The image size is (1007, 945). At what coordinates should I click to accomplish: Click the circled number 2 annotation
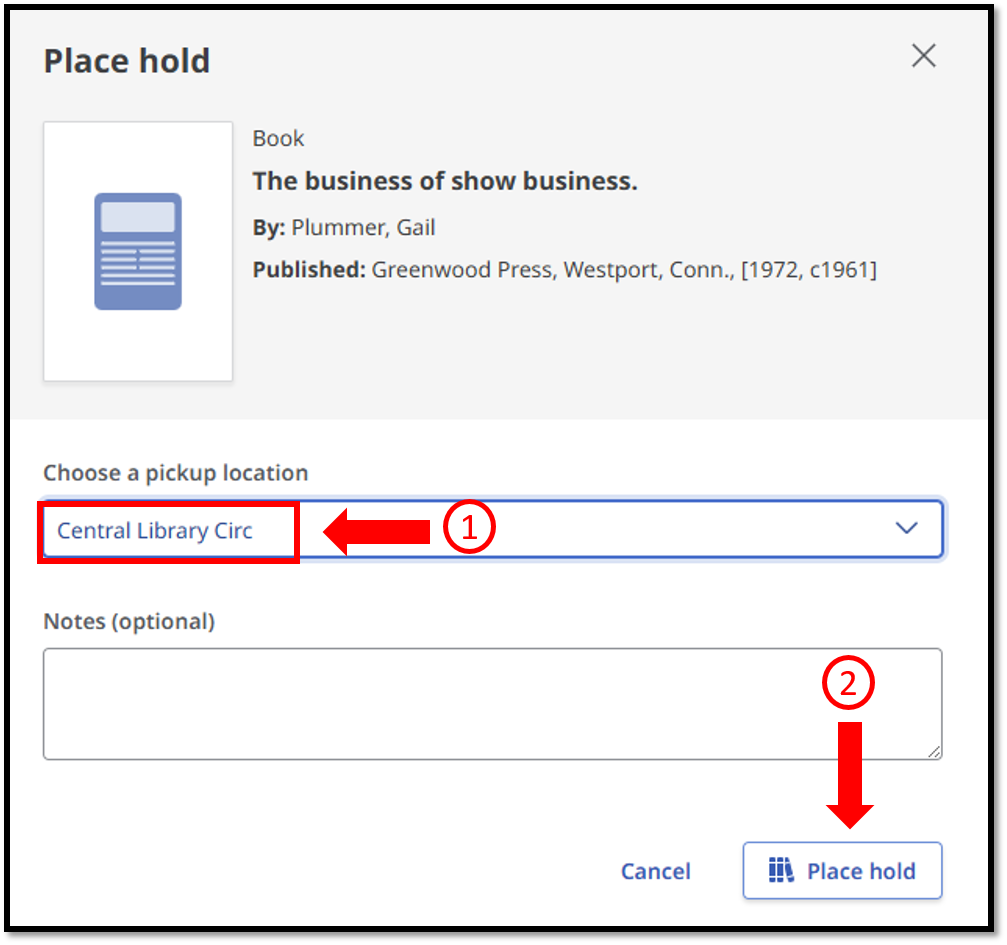pos(848,683)
